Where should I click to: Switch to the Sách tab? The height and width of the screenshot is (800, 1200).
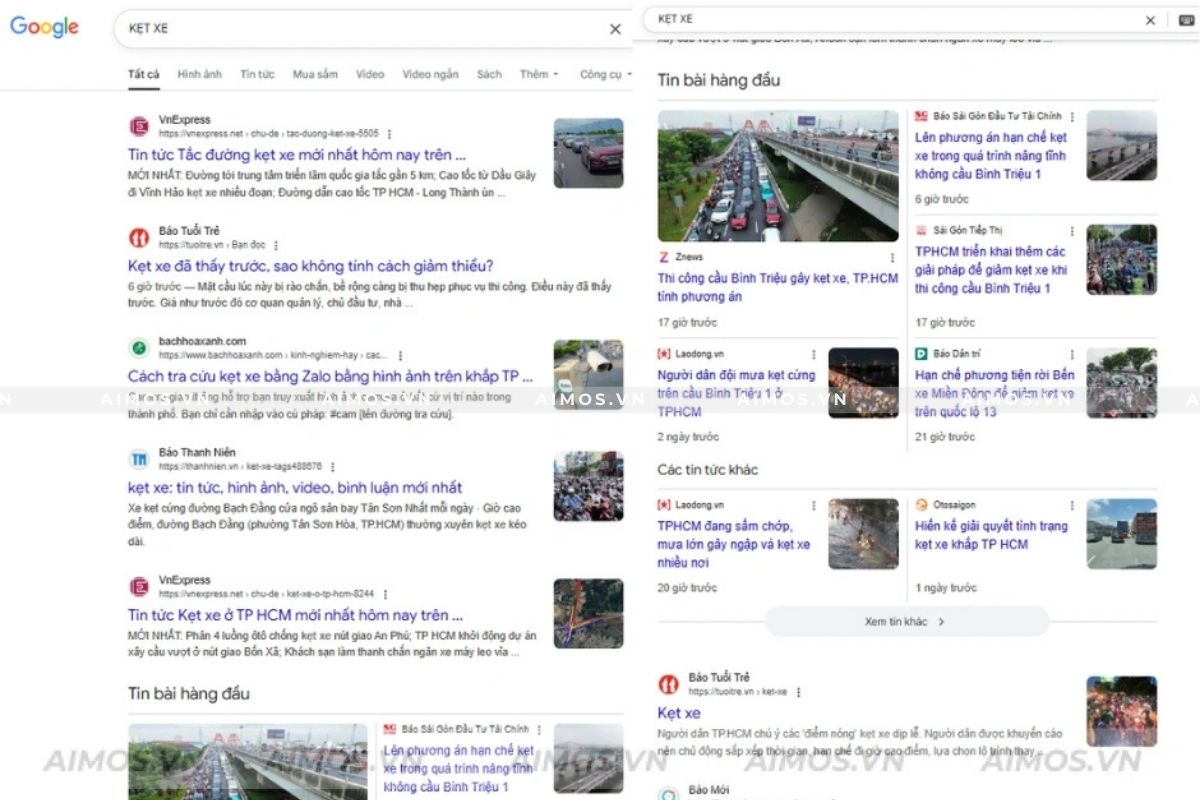(x=489, y=74)
